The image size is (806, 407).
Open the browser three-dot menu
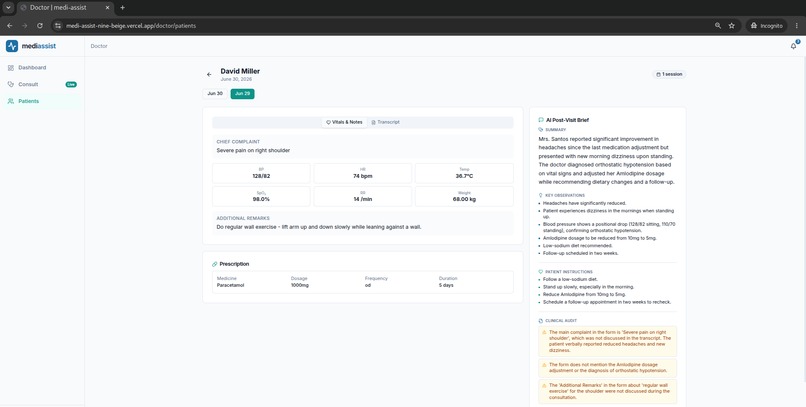[797, 26]
